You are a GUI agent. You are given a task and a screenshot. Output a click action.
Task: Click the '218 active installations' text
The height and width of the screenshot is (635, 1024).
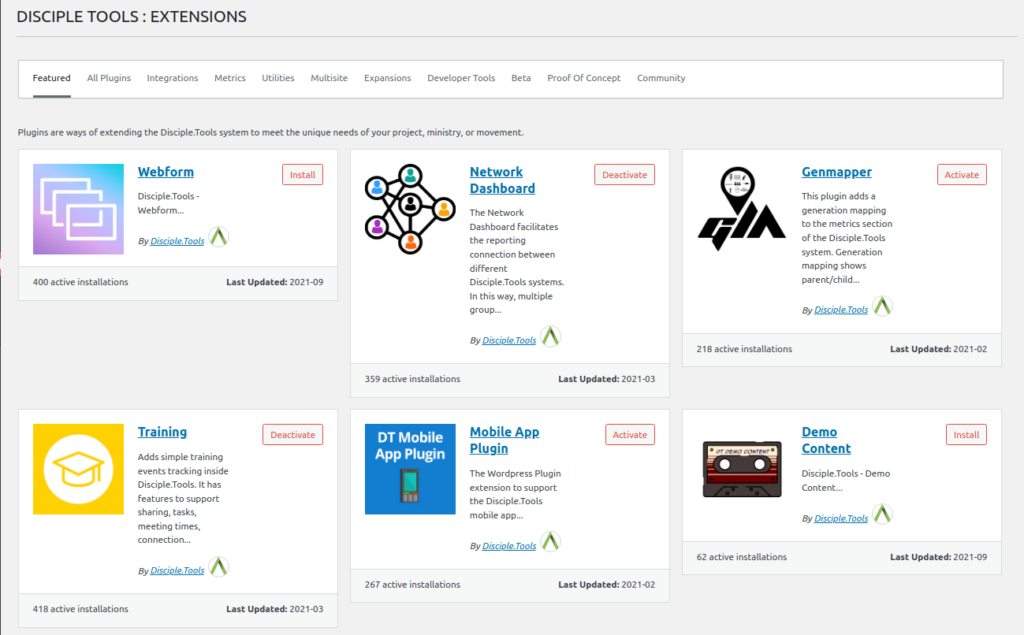click(744, 349)
